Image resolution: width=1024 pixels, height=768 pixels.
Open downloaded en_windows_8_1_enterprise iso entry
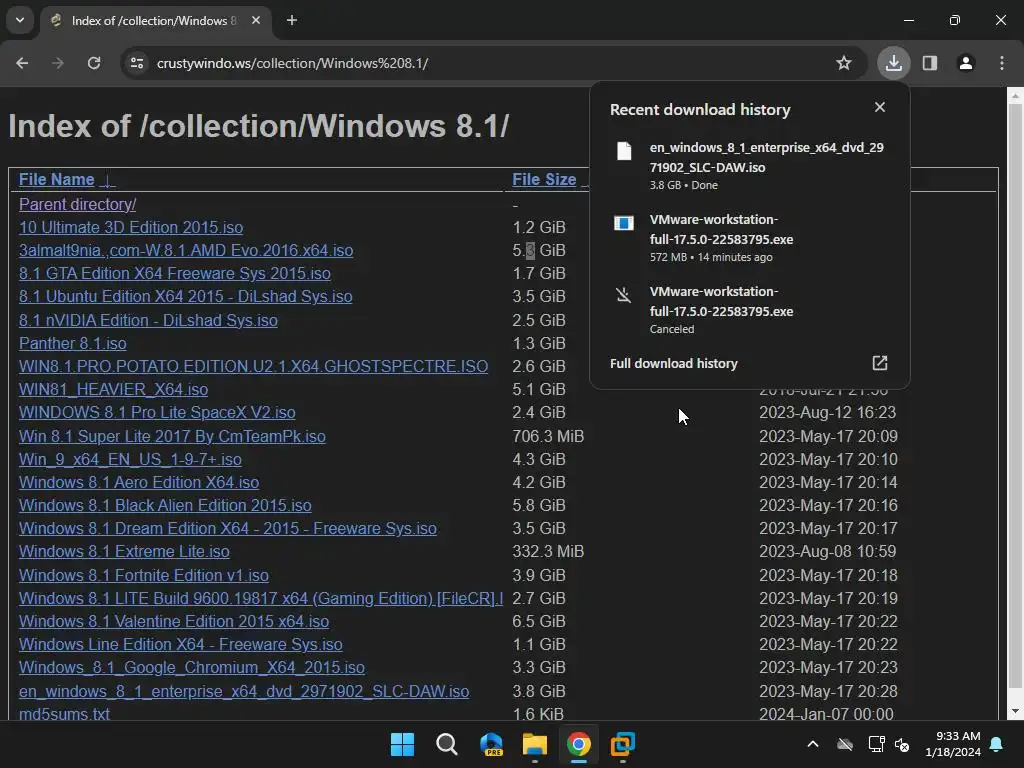(x=750, y=166)
